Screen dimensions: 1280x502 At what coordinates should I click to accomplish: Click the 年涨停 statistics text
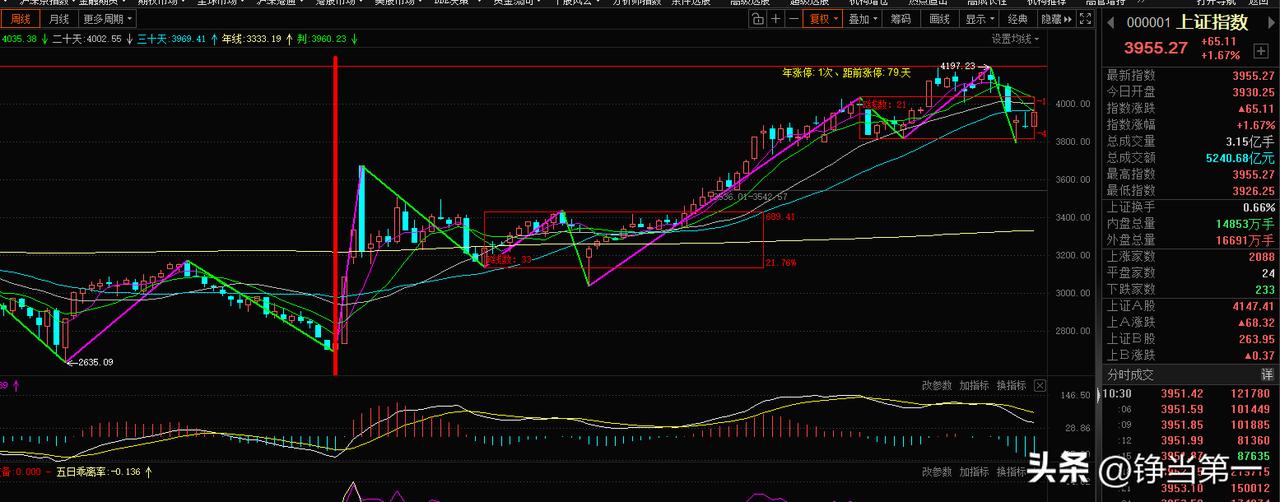click(x=846, y=72)
